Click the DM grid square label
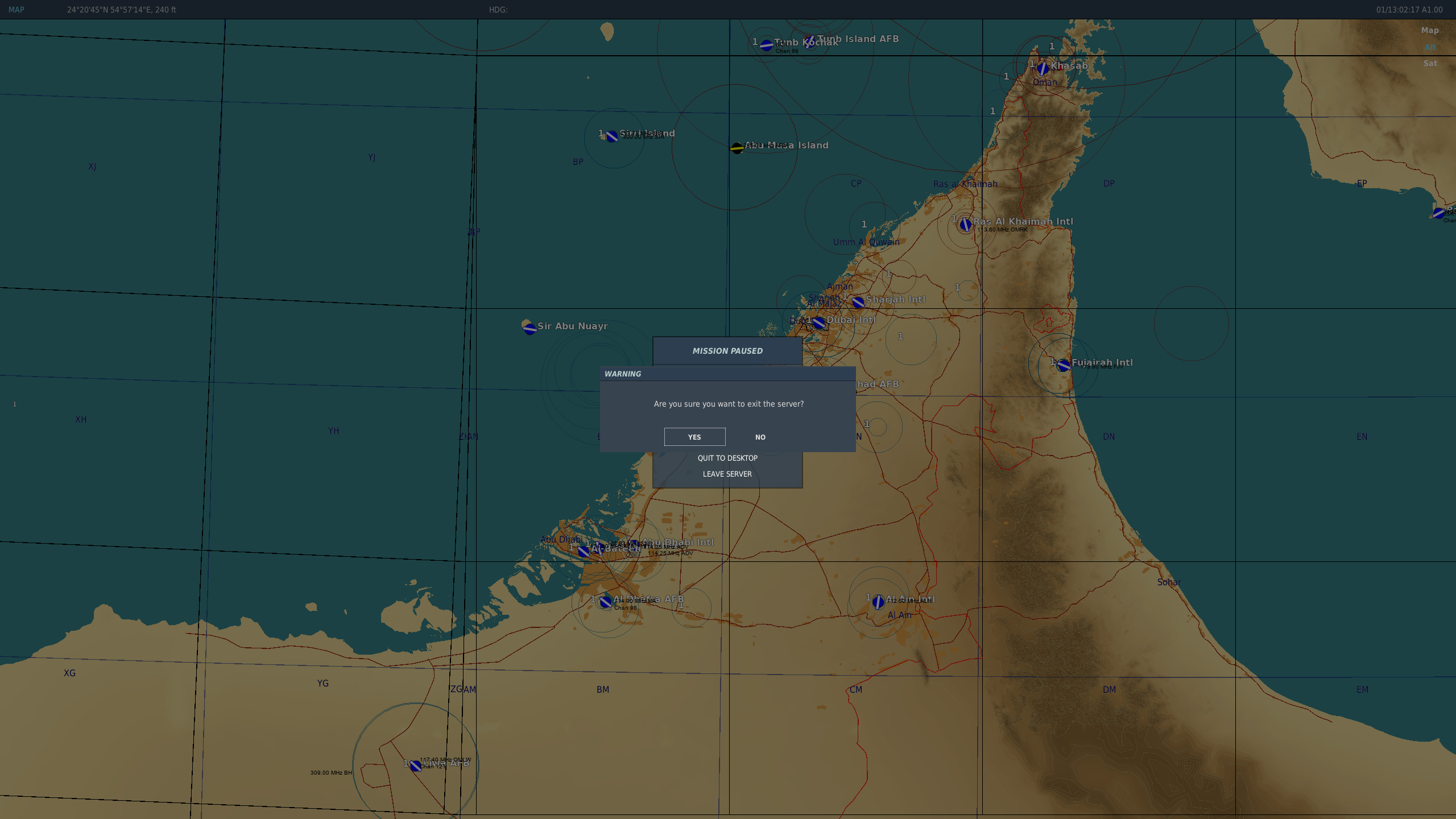Image resolution: width=1456 pixels, height=819 pixels. 1109,689
